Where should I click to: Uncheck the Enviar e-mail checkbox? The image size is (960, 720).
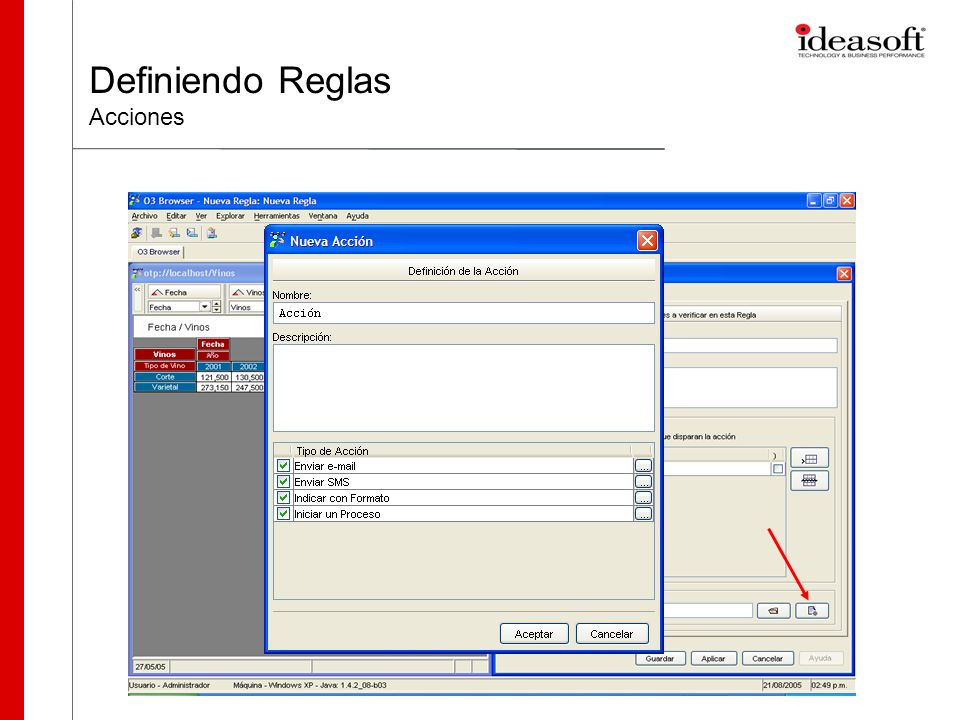coord(283,466)
